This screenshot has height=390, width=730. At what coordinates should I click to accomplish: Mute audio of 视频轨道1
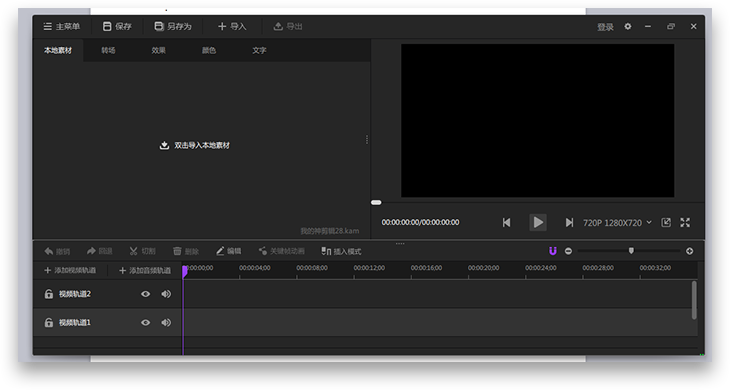(166, 323)
